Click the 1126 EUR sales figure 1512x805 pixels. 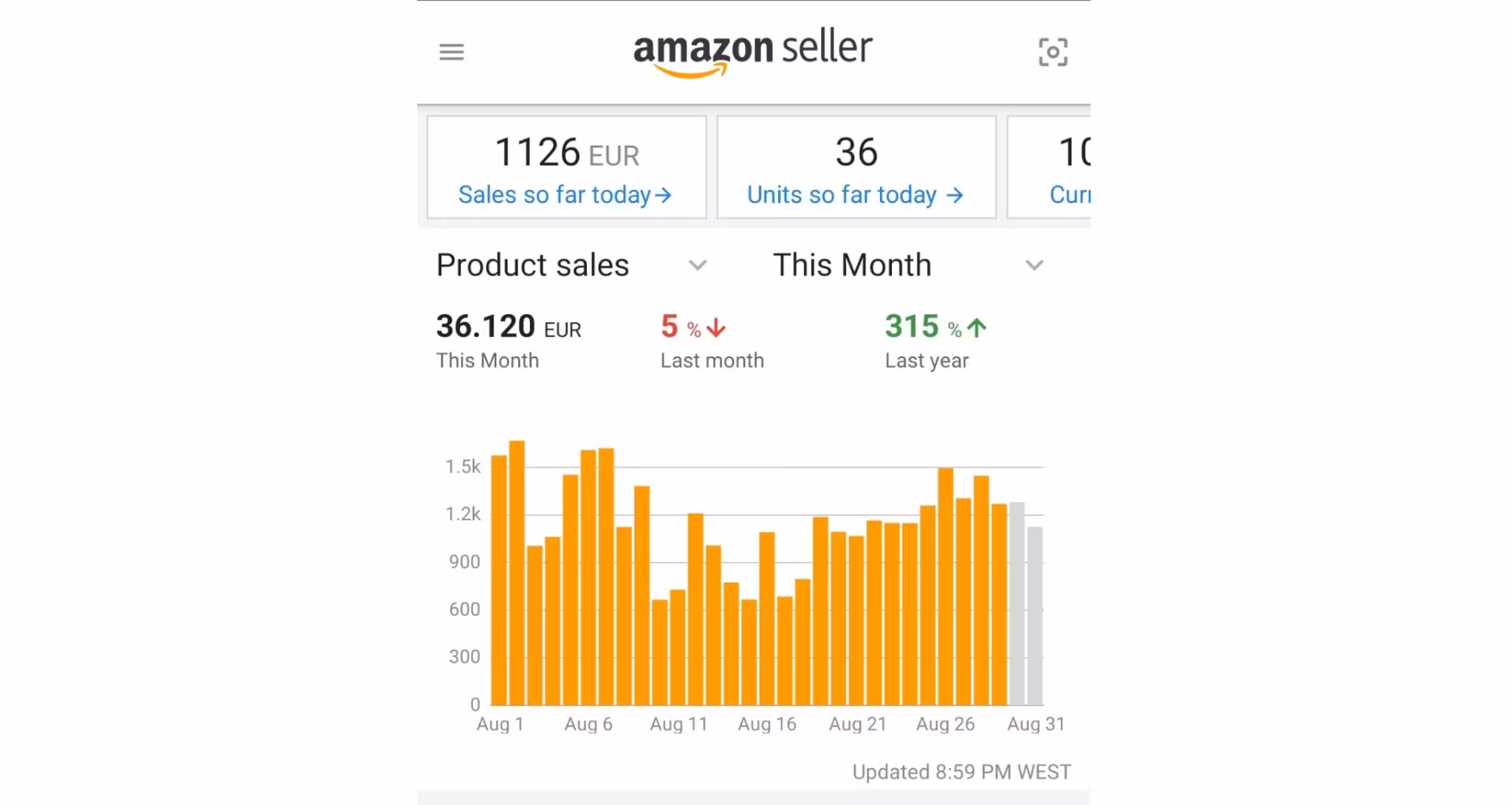(x=566, y=153)
